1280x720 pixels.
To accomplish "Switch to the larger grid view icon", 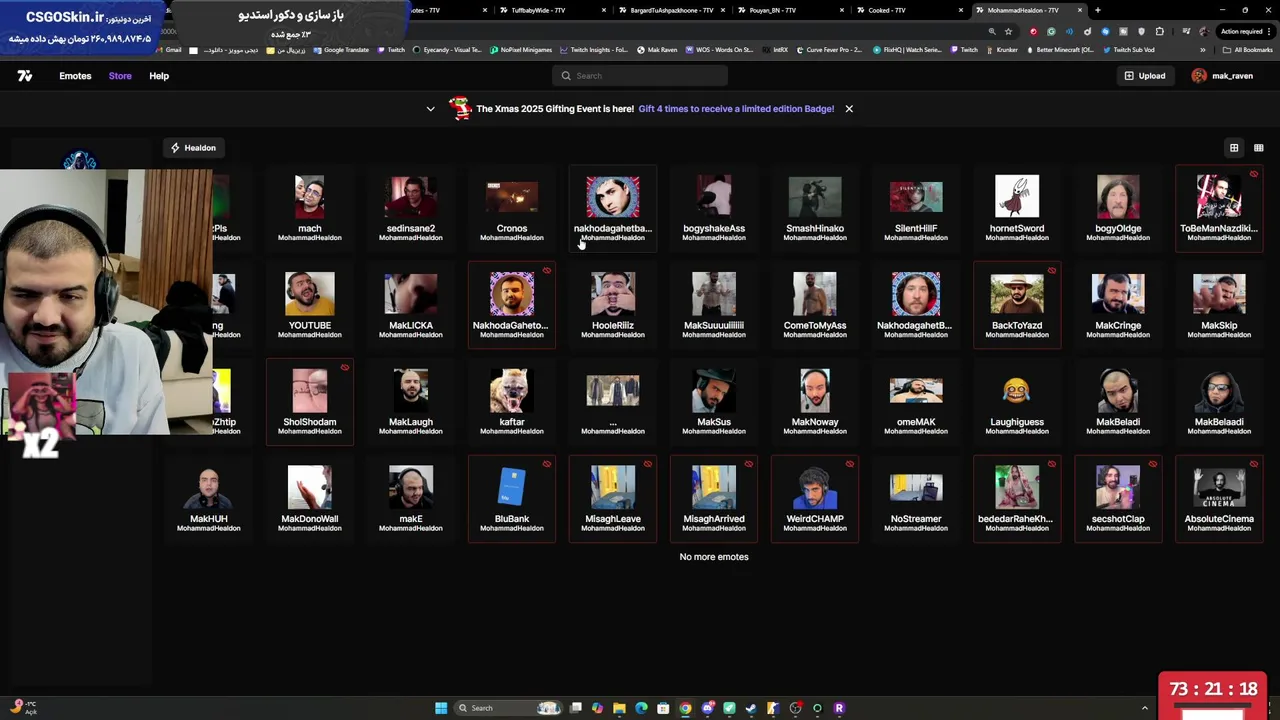I will tap(1234, 148).
